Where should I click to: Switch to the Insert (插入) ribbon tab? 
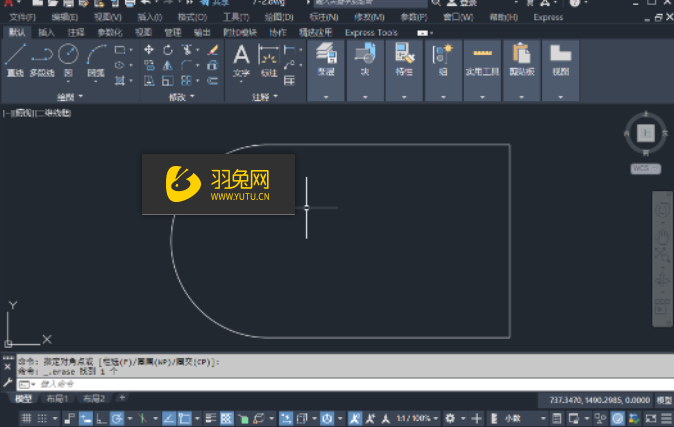click(x=46, y=33)
